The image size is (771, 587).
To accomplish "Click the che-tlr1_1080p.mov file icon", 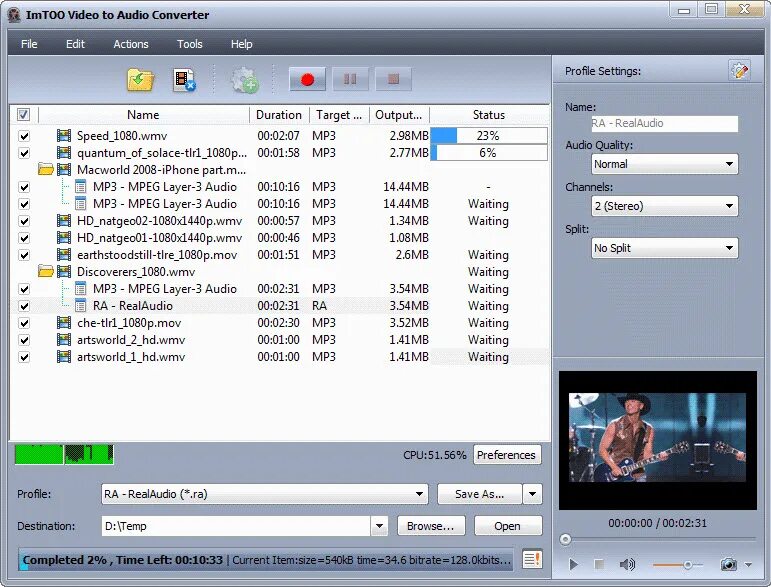I will pyautogui.click(x=63, y=323).
